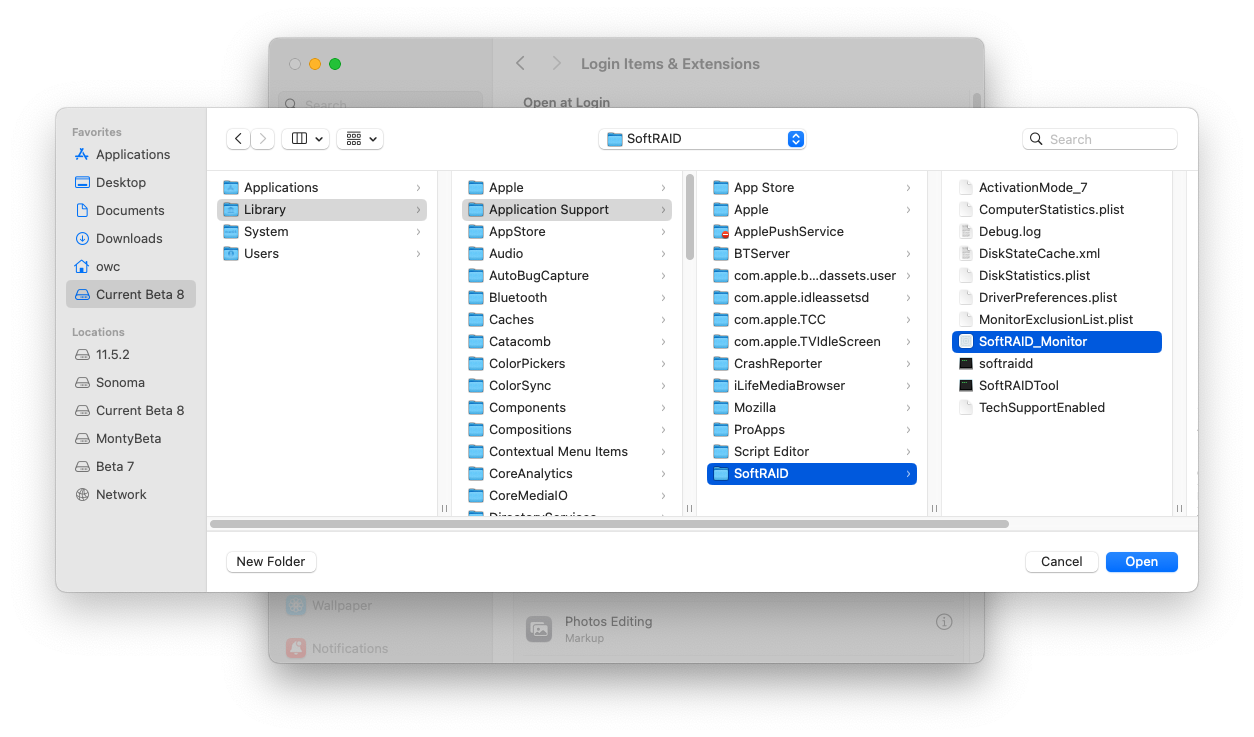The width and height of the screenshot is (1254, 737).
Task: Select the Sonoma volume under Locations
Action: pyautogui.click(x=120, y=382)
